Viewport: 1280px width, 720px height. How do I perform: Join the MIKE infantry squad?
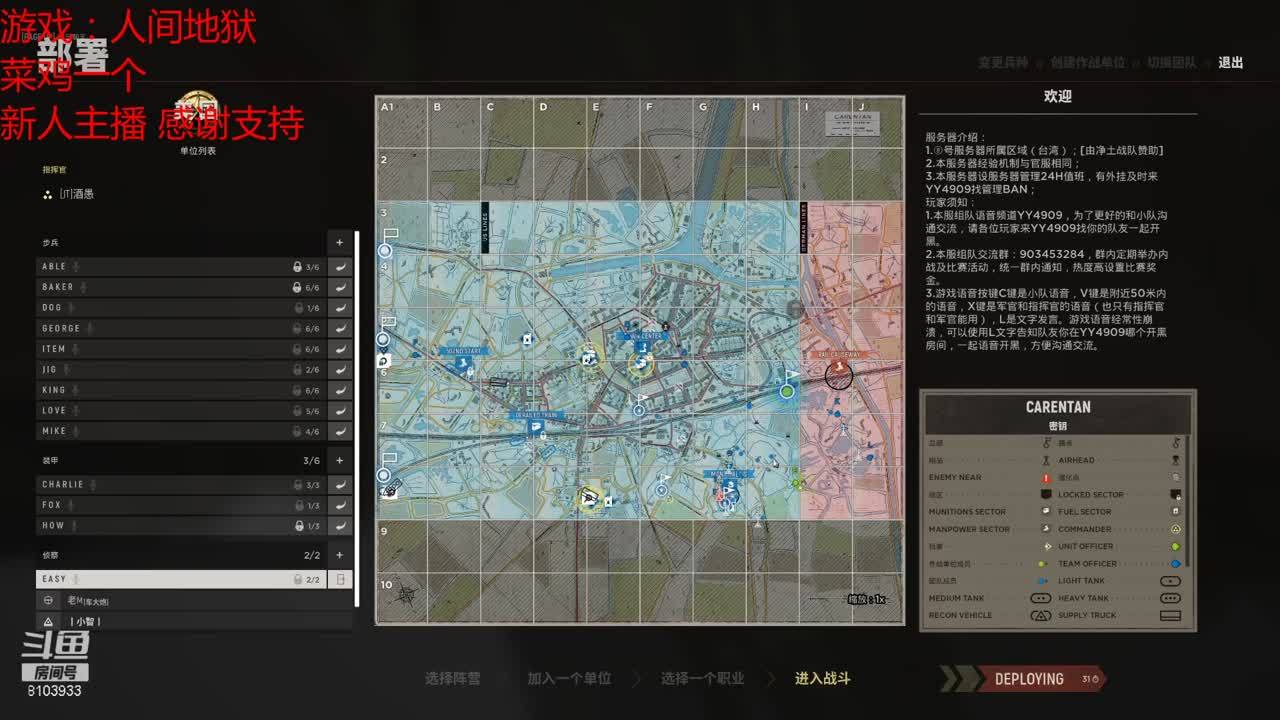pos(340,431)
